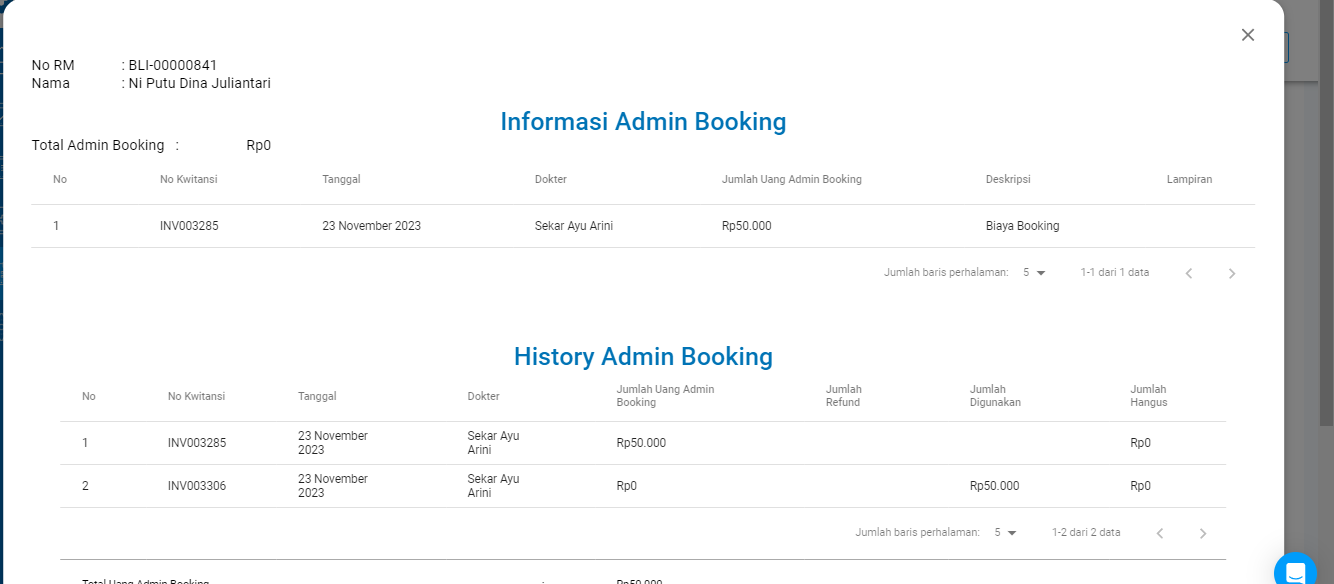
Task: Close the admin booking dialog
Action: 1247,35
